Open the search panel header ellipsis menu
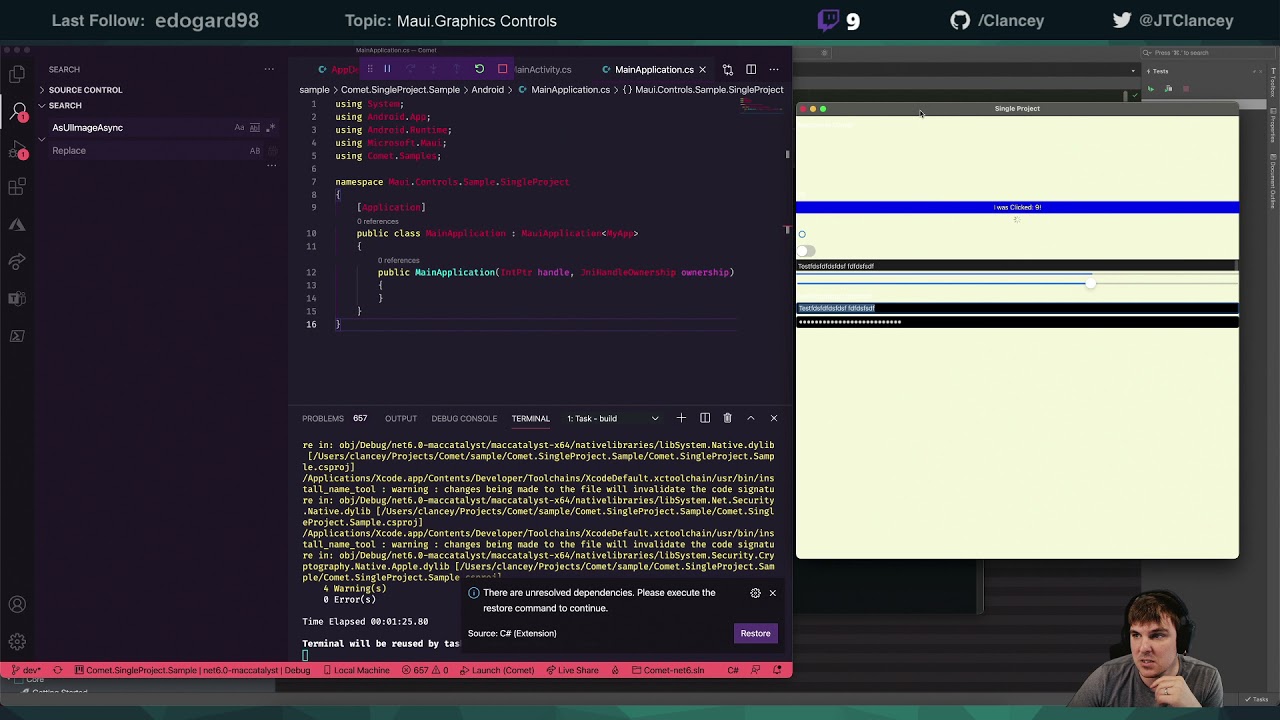The height and width of the screenshot is (720, 1280). (269, 69)
